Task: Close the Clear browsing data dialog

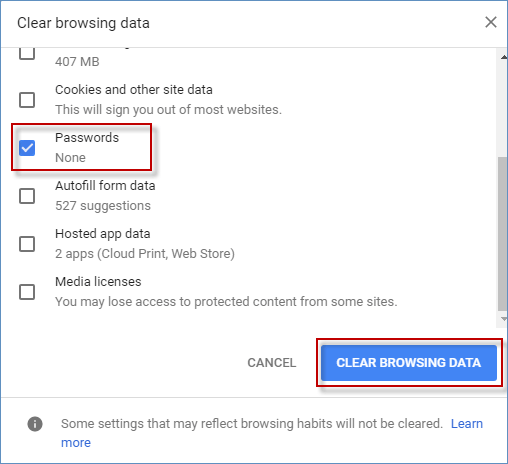Action: pos(491,22)
